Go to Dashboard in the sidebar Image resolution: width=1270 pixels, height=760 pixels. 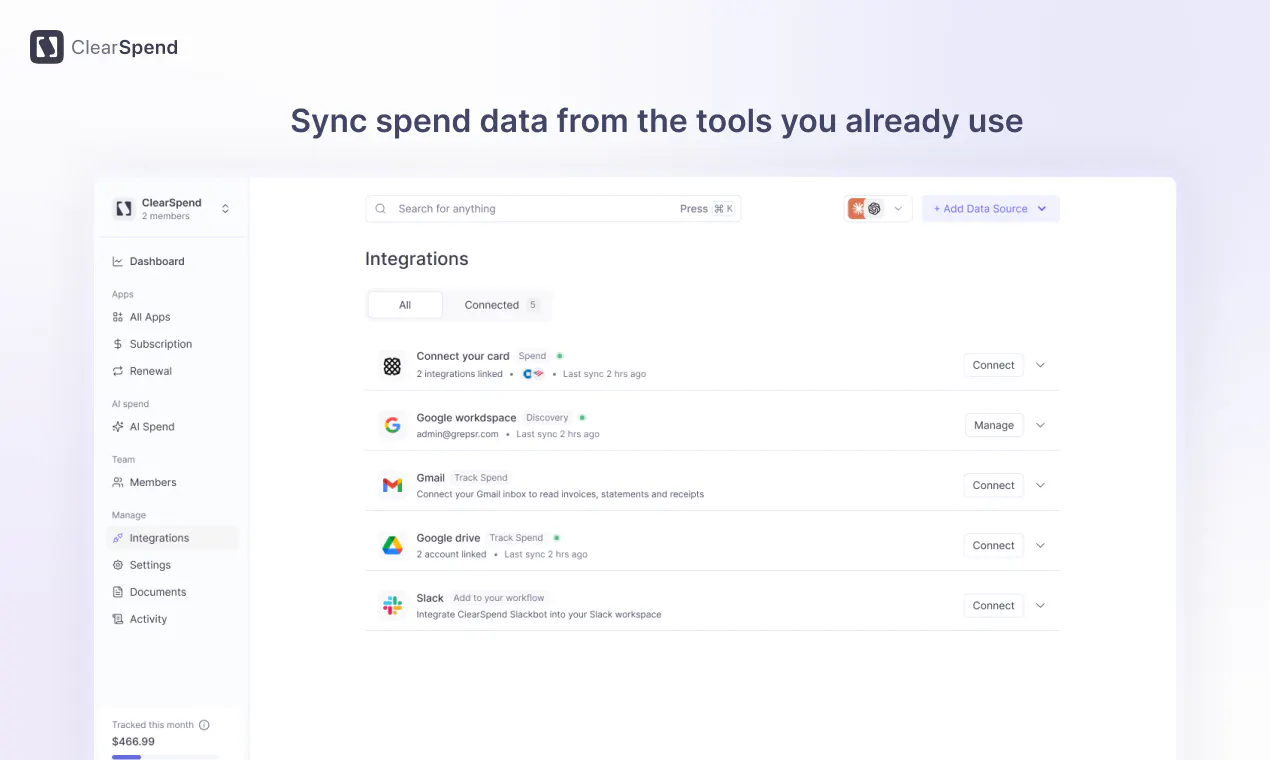tap(157, 261)
